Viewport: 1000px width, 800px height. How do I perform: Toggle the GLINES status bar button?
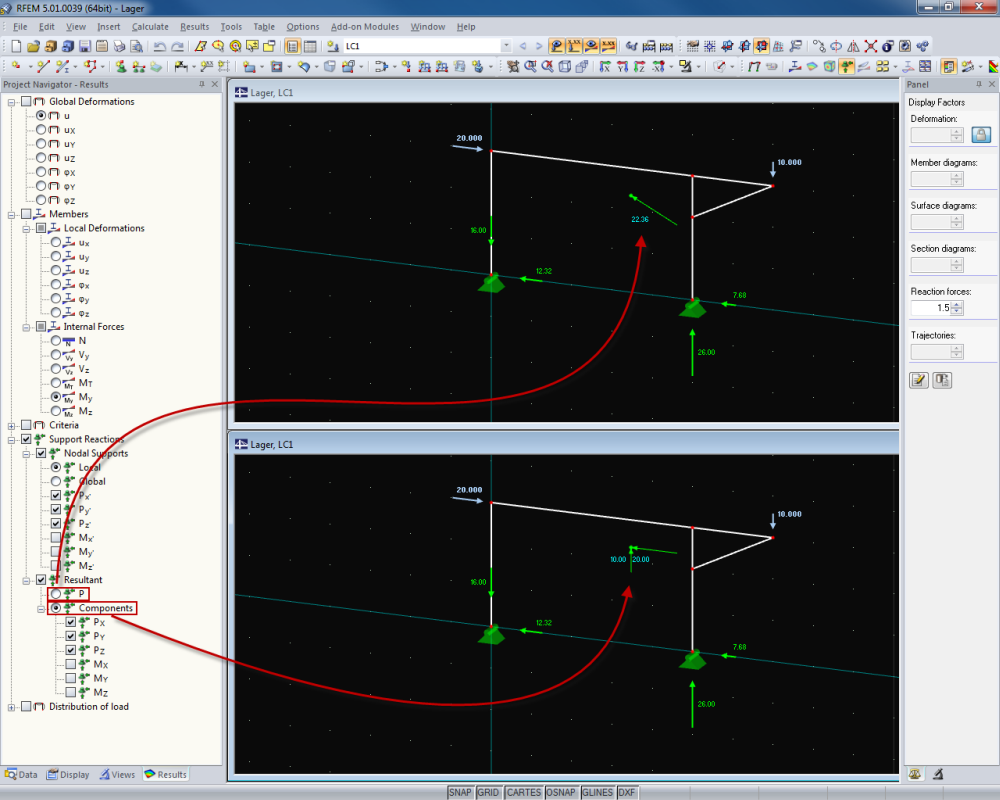(x=598, y=792)
